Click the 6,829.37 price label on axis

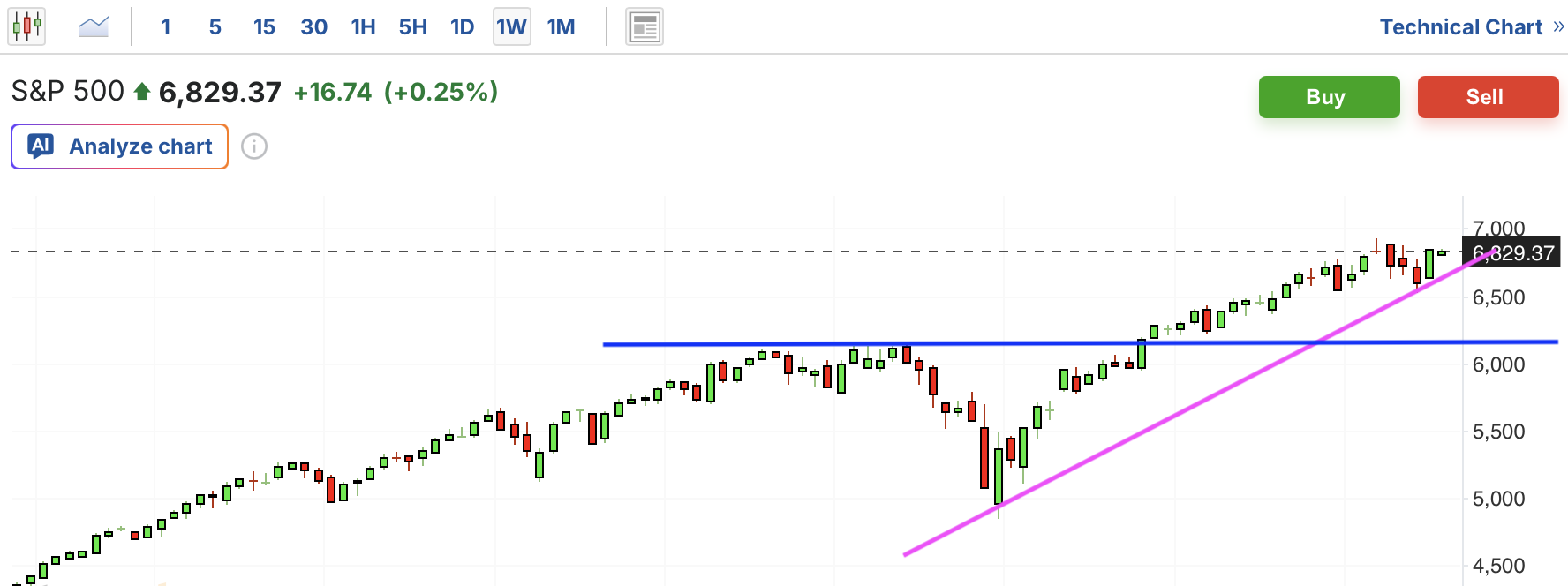tap(1512, 253)
